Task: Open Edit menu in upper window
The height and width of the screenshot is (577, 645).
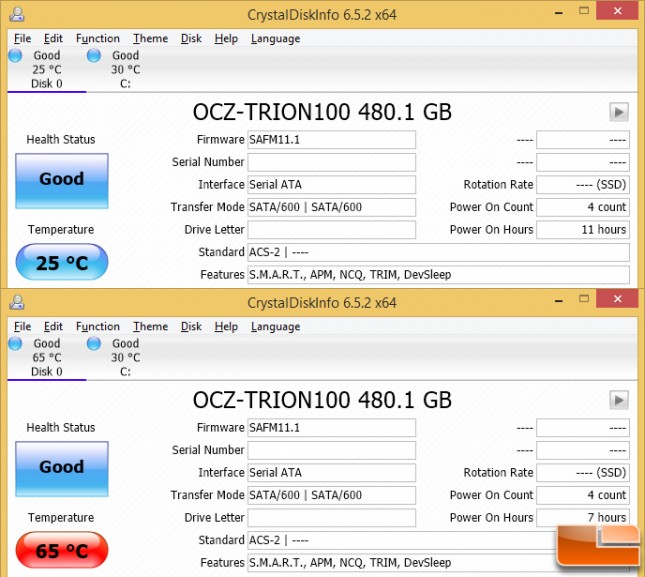Action: 53,39
